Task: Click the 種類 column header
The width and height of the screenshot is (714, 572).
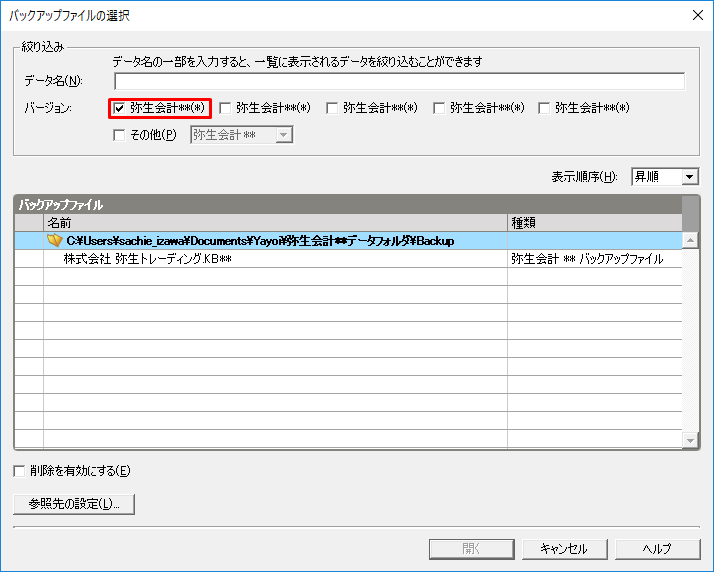Action: coord(595,223)
